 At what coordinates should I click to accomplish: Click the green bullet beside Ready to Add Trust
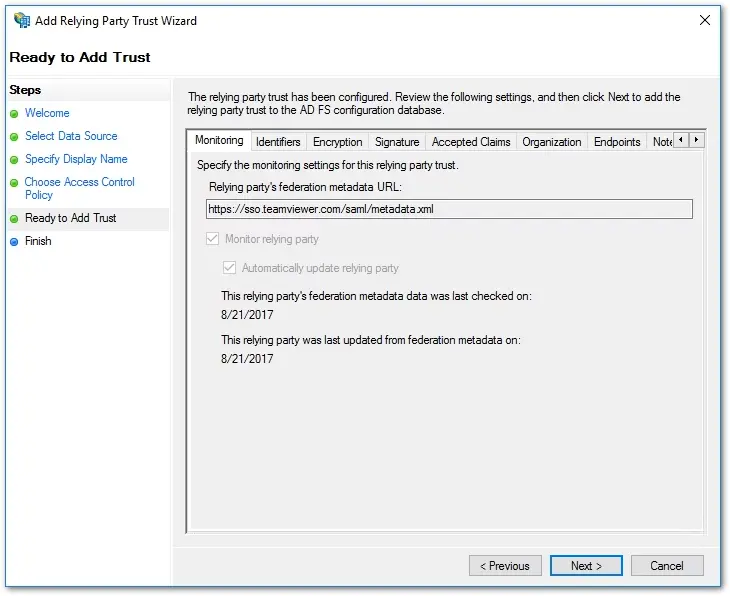point(14,218)
